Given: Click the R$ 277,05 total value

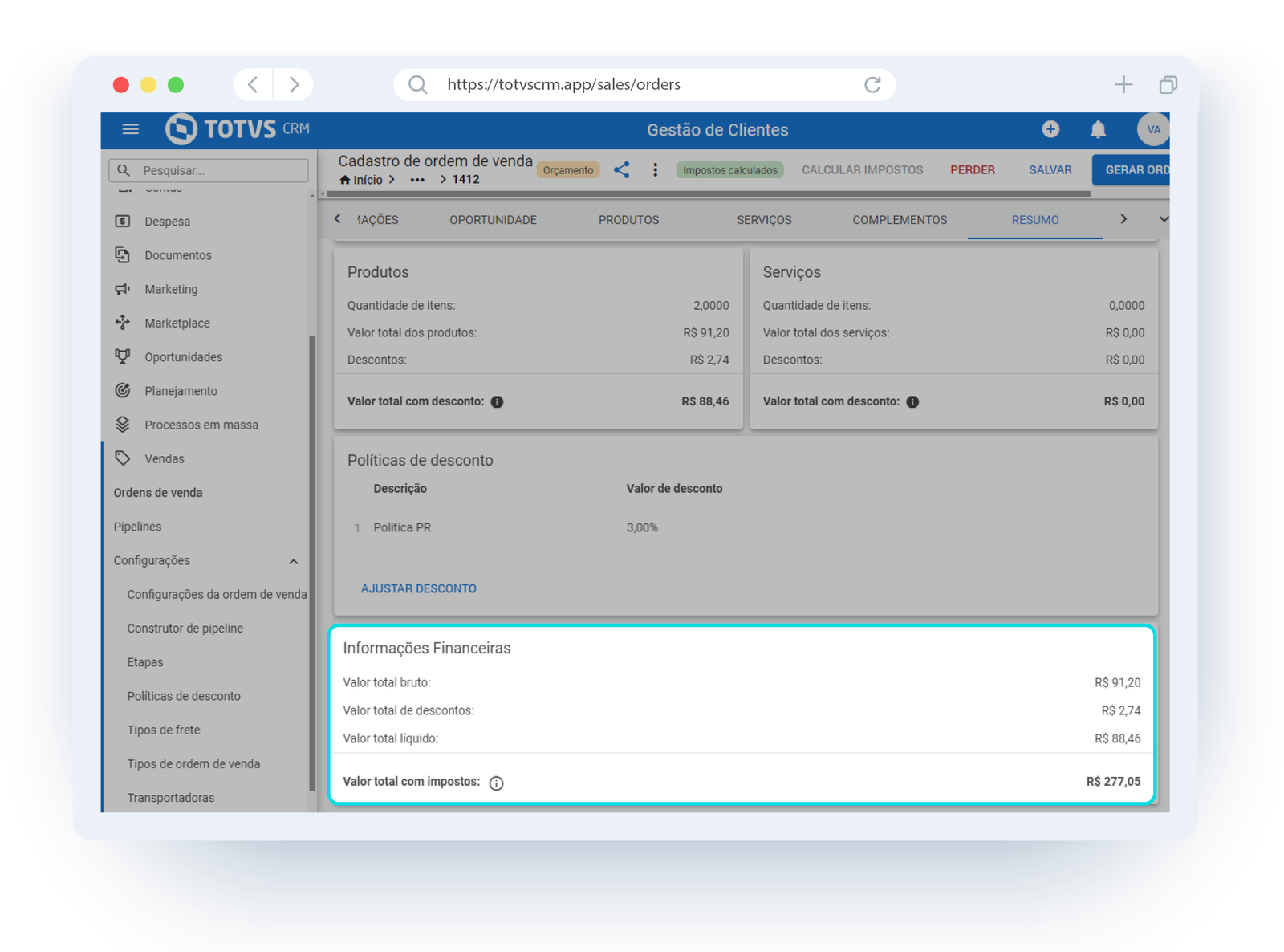Looking at the screenshot, I should pyautogui.click(x=1113, y=782).
